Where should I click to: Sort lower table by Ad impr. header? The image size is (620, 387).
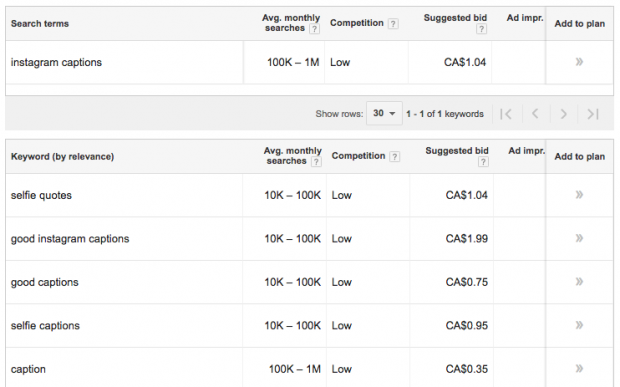pos(526,151)
